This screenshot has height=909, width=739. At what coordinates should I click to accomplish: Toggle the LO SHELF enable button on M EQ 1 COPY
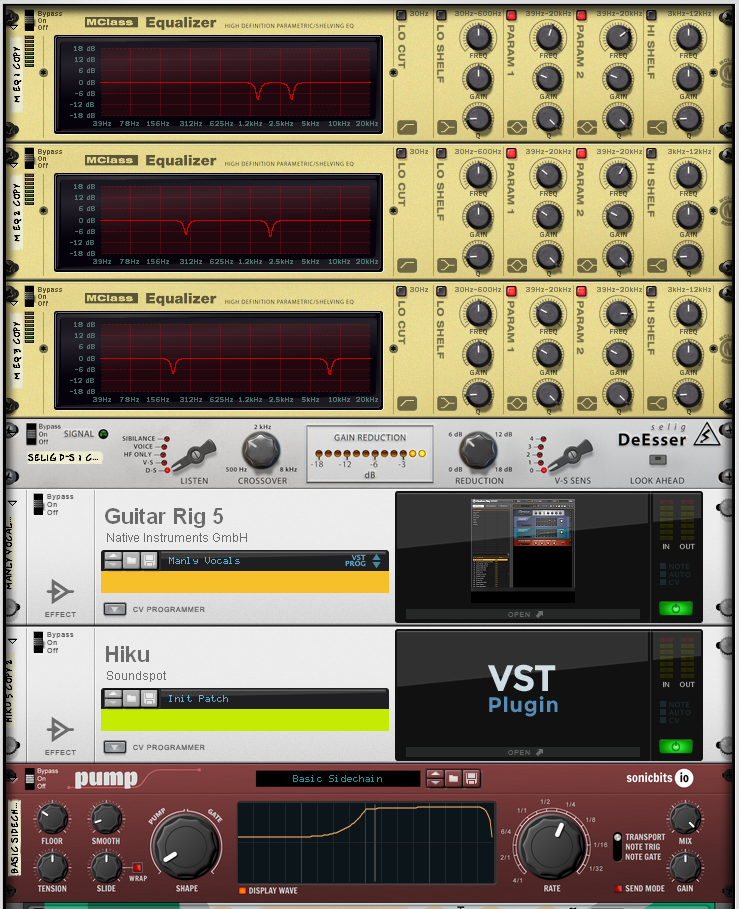click(x=441, y=14)
